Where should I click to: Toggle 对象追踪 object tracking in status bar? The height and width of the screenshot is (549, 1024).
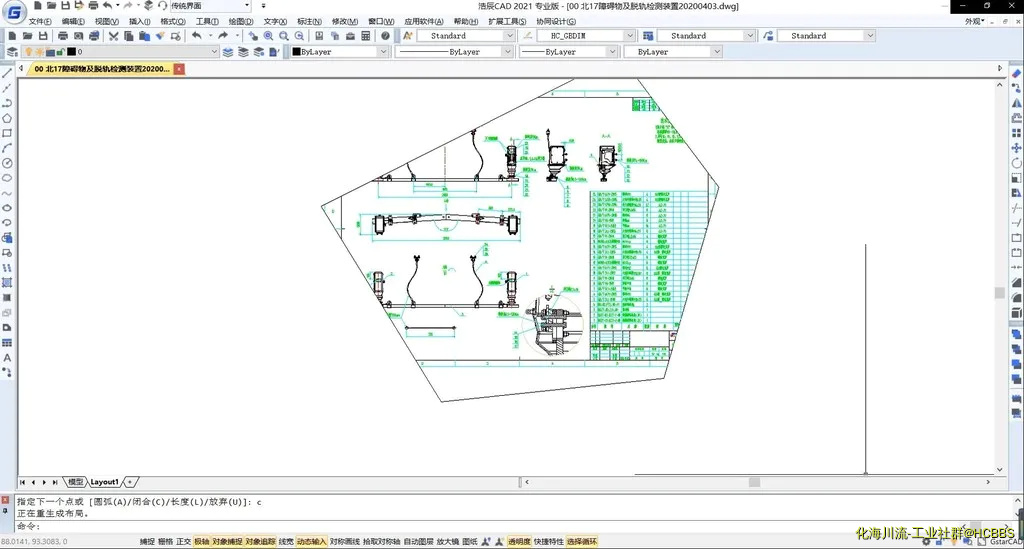click(261, 542)
